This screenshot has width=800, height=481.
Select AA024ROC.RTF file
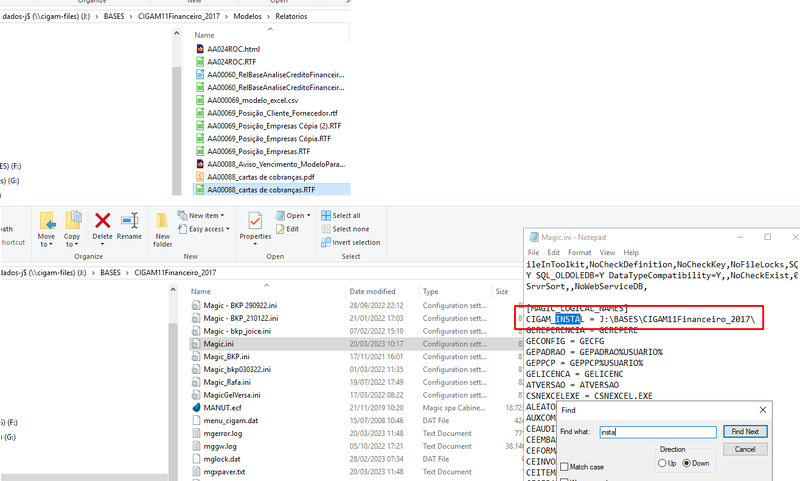[x=232, y=62]
